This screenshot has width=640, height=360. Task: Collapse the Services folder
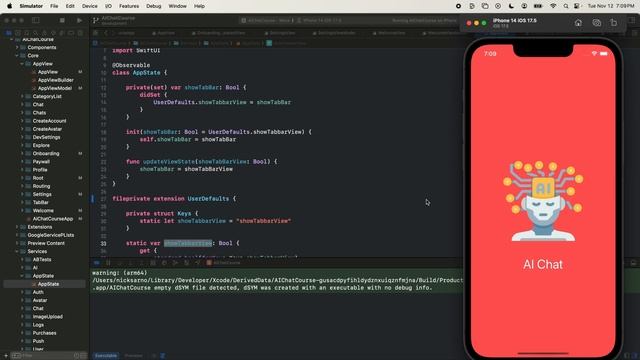(17, 251)
